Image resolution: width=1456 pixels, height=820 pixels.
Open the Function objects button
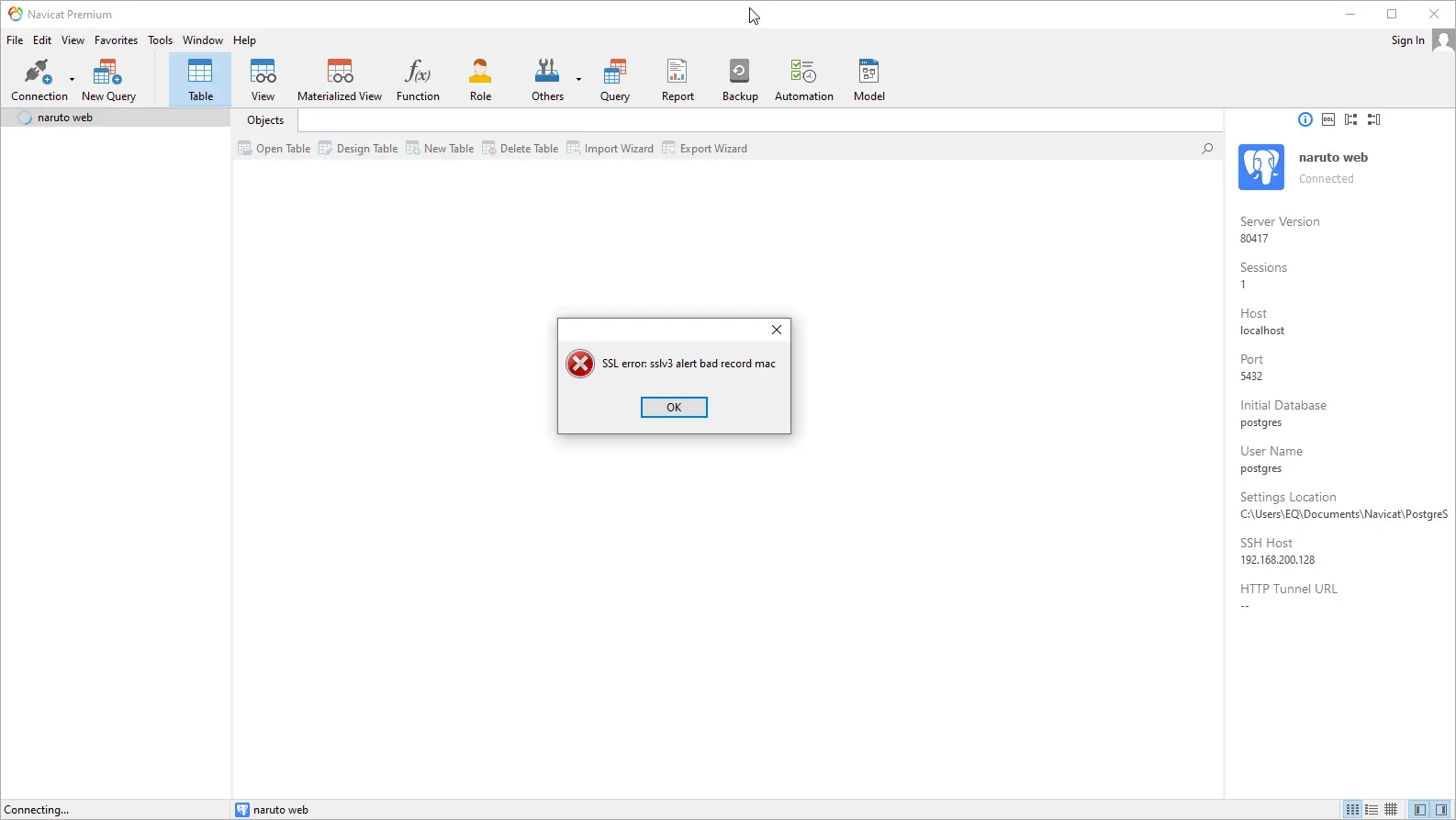tap(418, 80)
